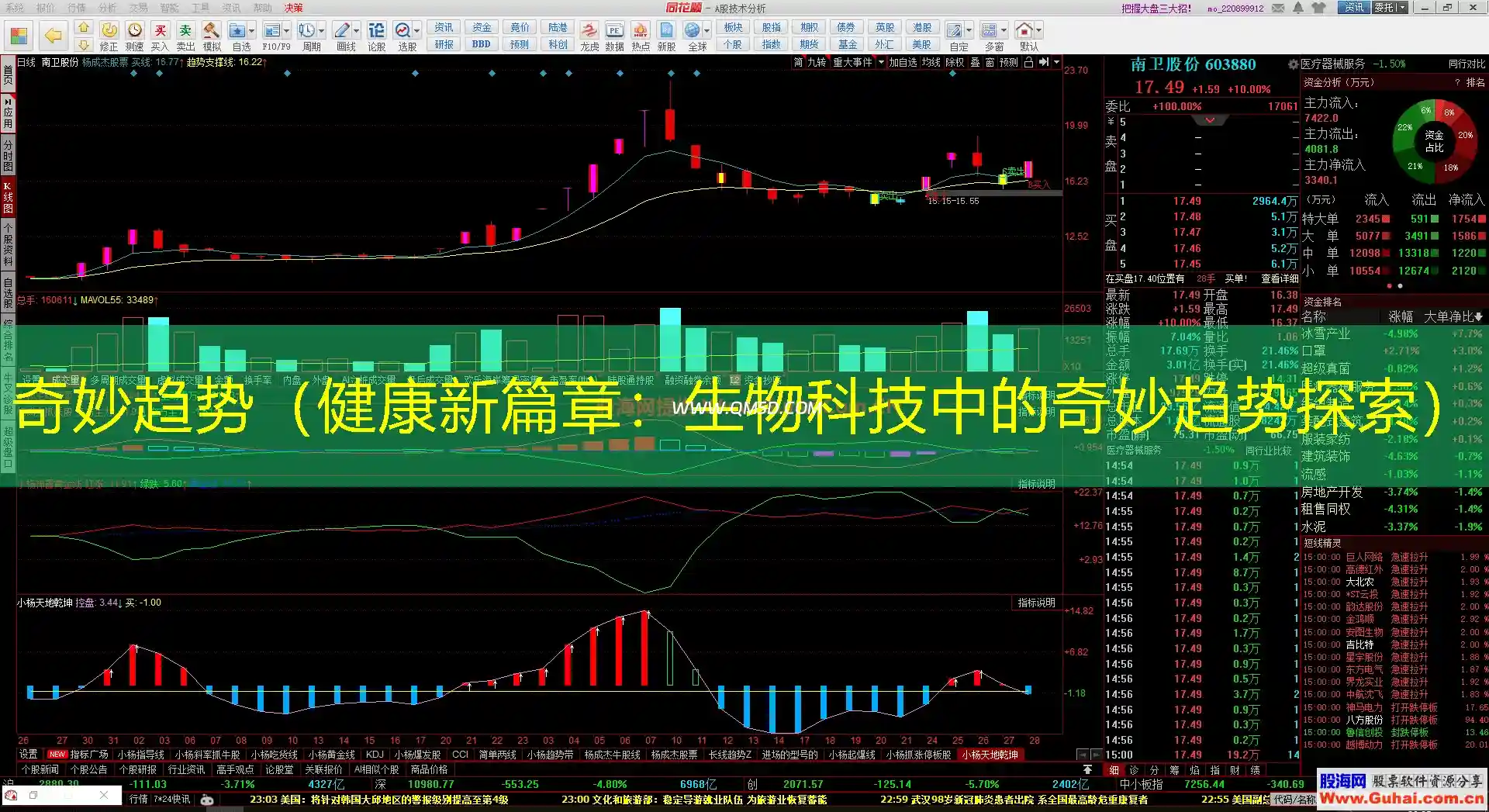Toggle 均线 moving average display
Screen dimensions: 1489x812
(931, 62)
